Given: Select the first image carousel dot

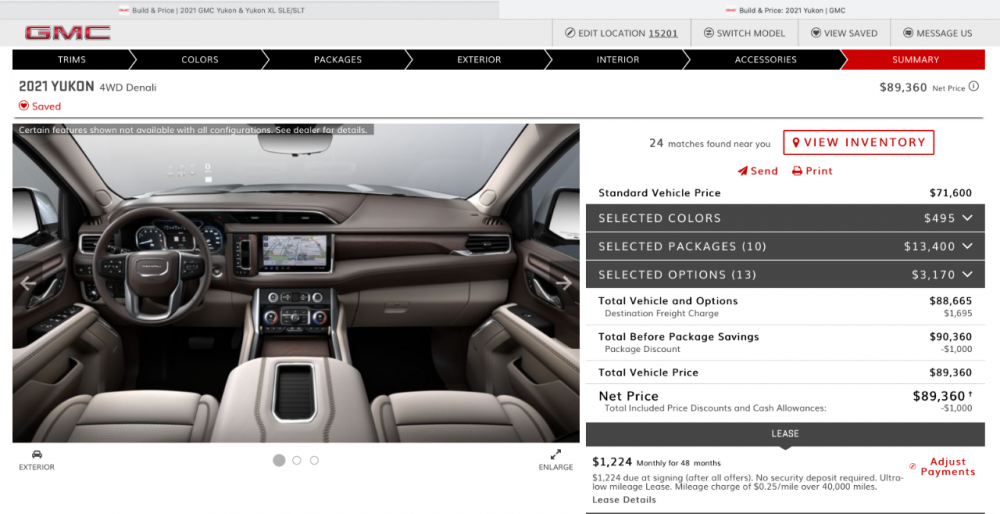Looking at the screenshot, I should point(279,460).
